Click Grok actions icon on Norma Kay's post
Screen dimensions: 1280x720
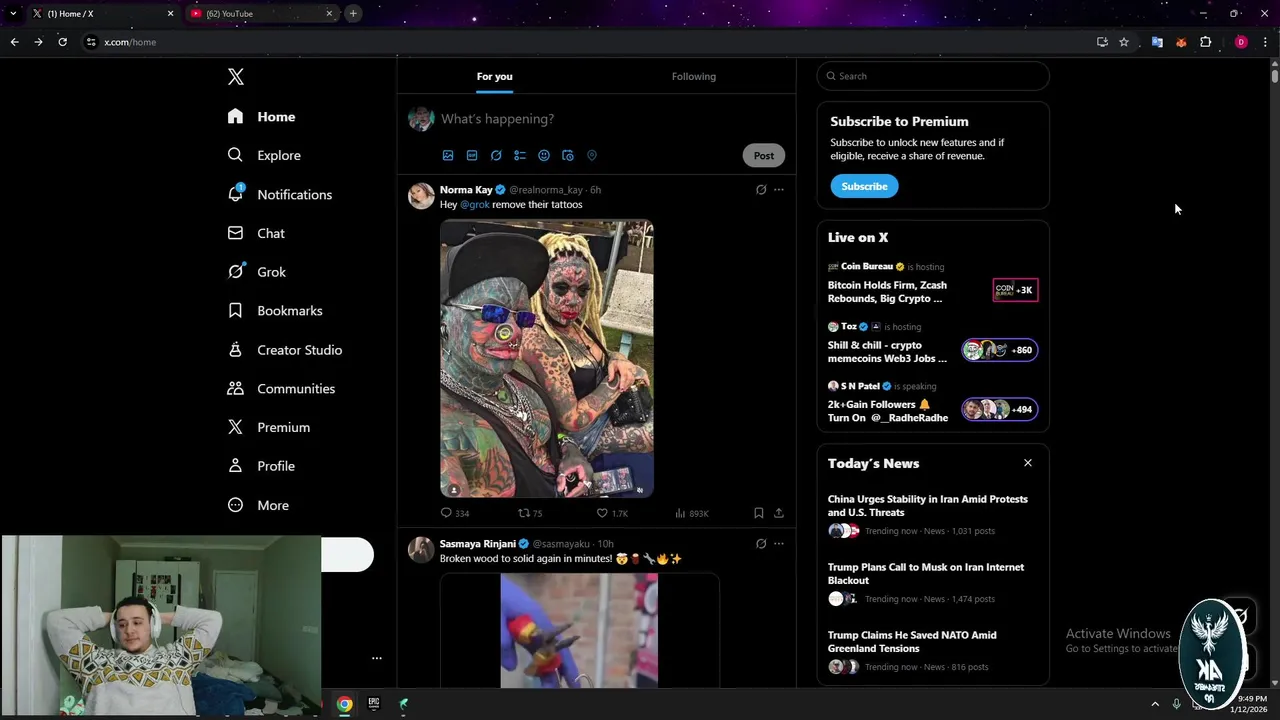pos(761,189)
